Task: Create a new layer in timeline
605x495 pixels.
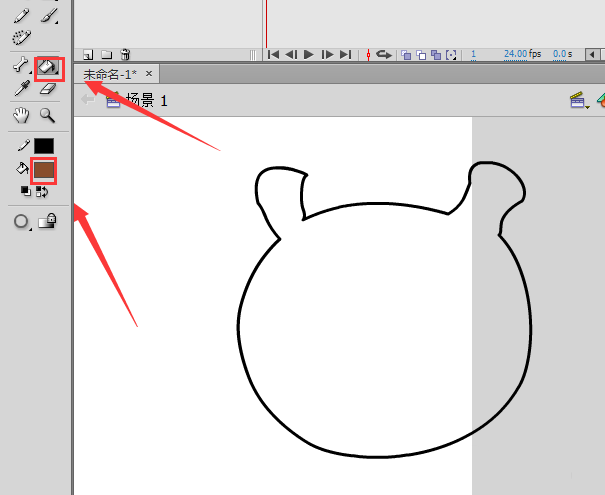Action: [x=88, y=55]
